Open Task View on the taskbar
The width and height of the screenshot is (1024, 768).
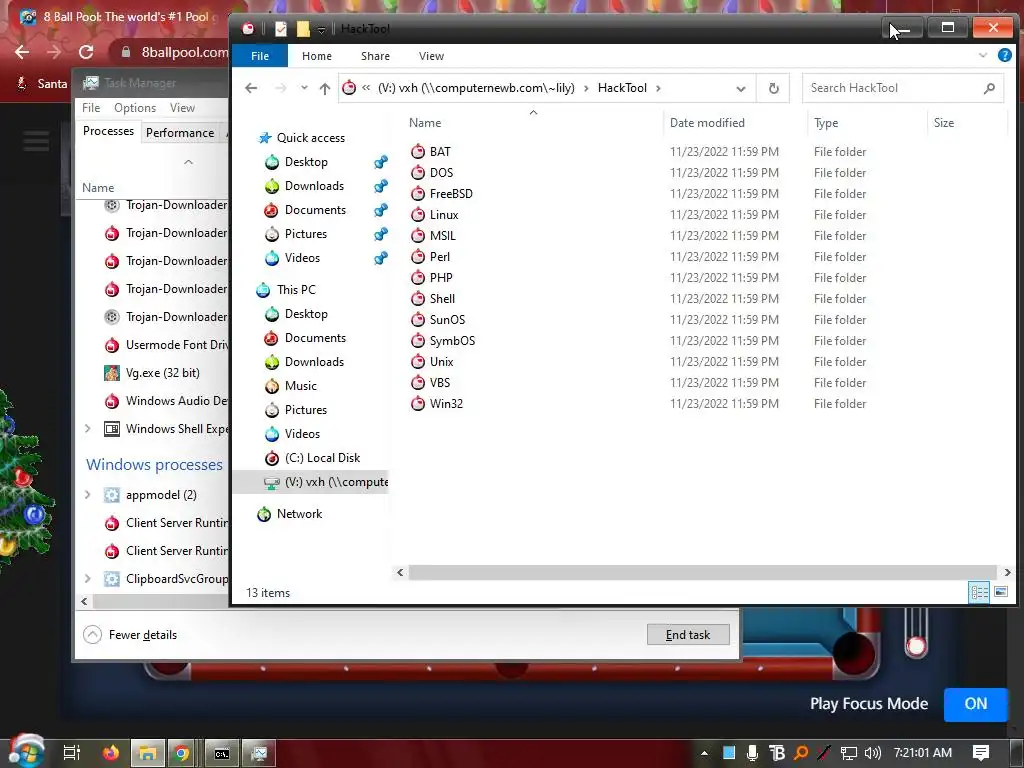71,753
